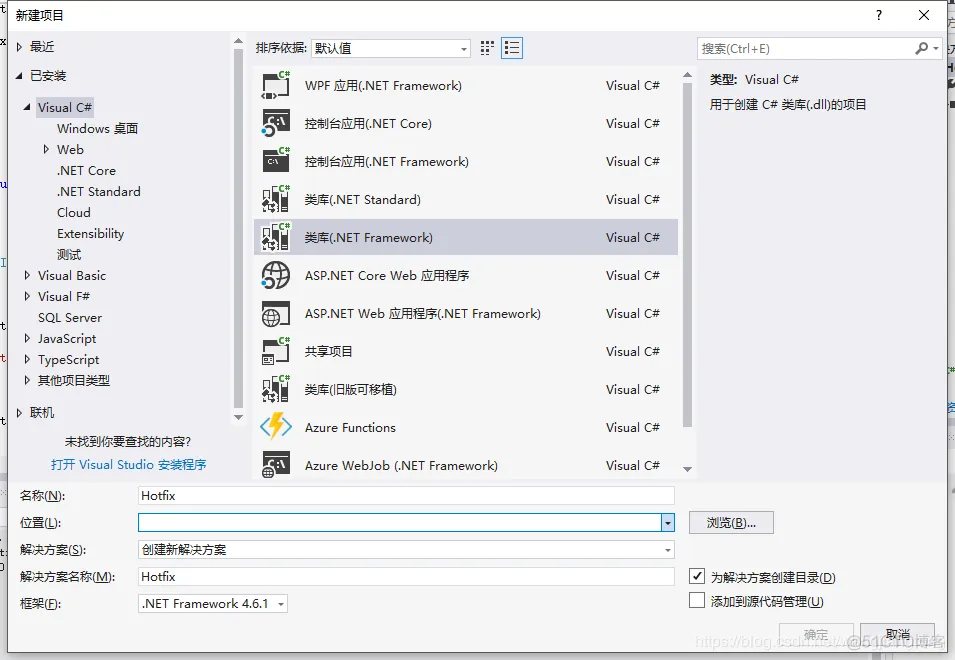Select the 共享项目 template name
This screenshot has width=955, height=660.
point(328,351)
